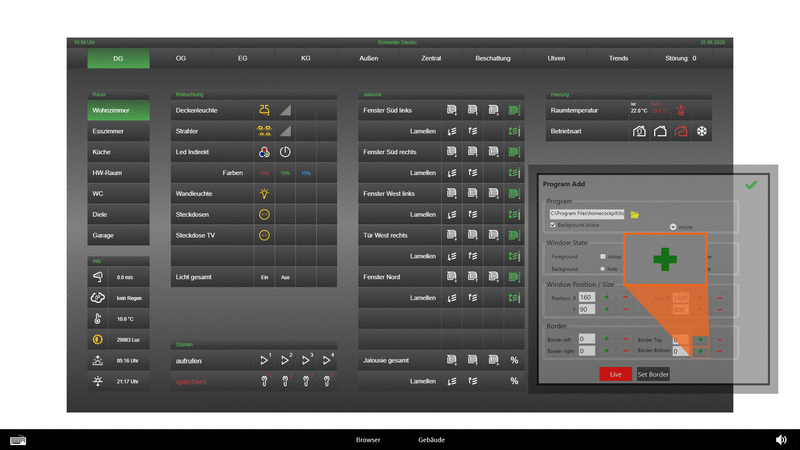This screenshot has width=800, height=450.
Task: Select frost protection snowflake mode icon
Action: point(702,131)
